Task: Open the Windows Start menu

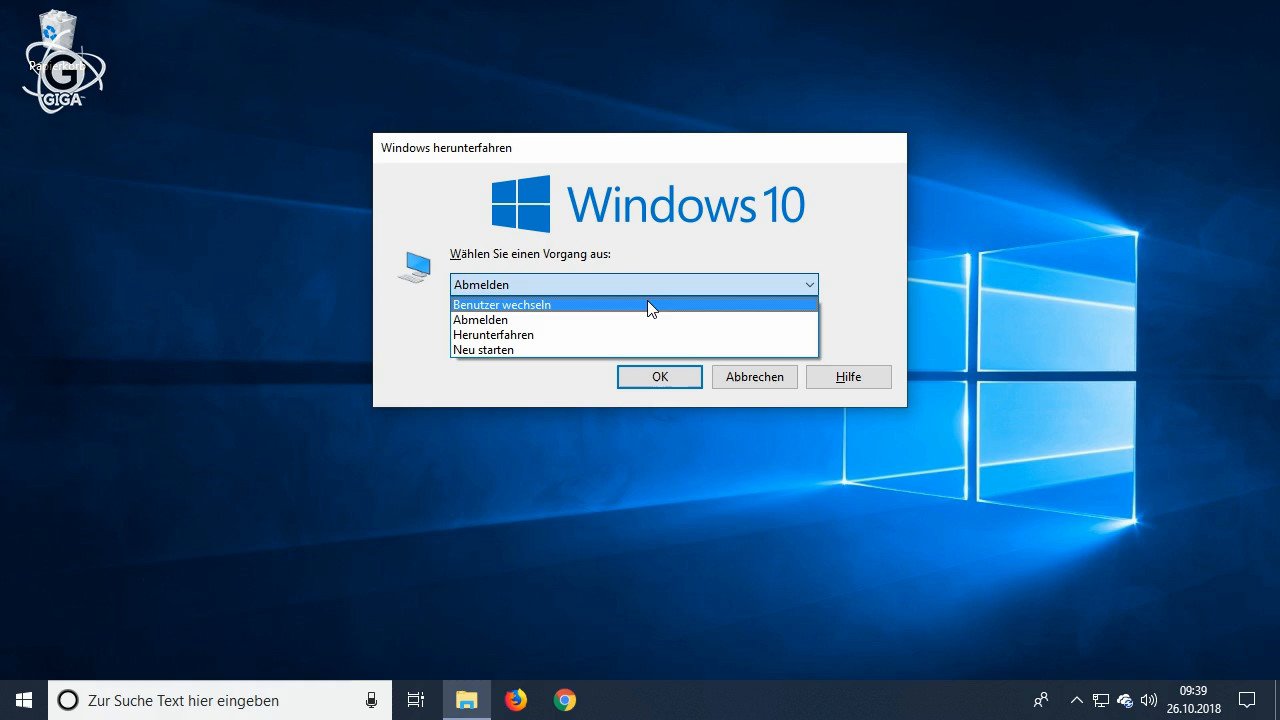Action: pyautogui.click(x=24, y=700)
